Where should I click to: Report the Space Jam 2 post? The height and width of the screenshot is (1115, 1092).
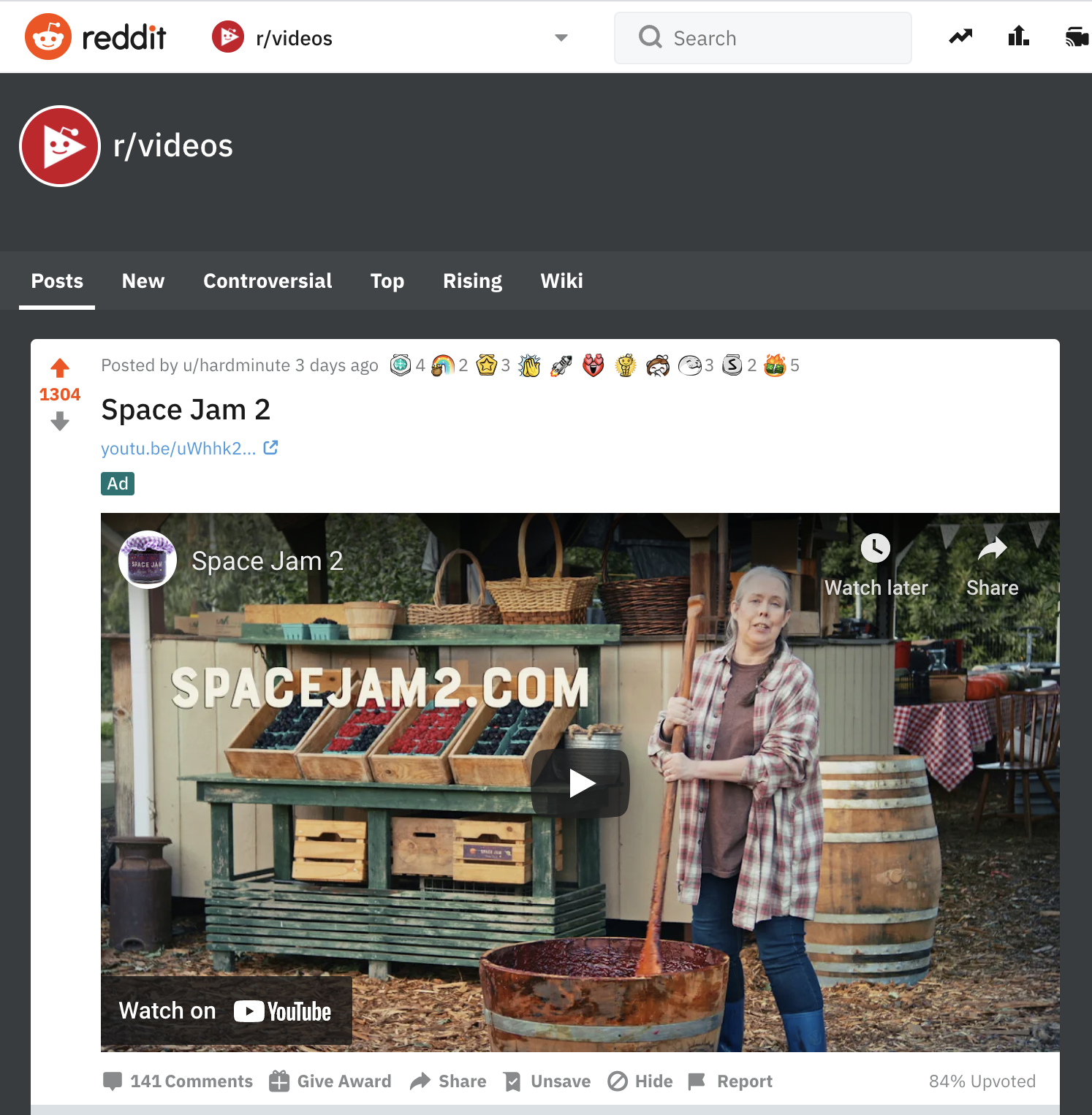pos(730,1081)
